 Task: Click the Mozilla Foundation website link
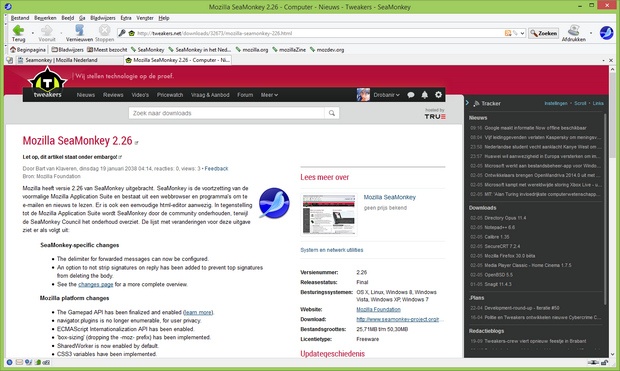(378, 309)
